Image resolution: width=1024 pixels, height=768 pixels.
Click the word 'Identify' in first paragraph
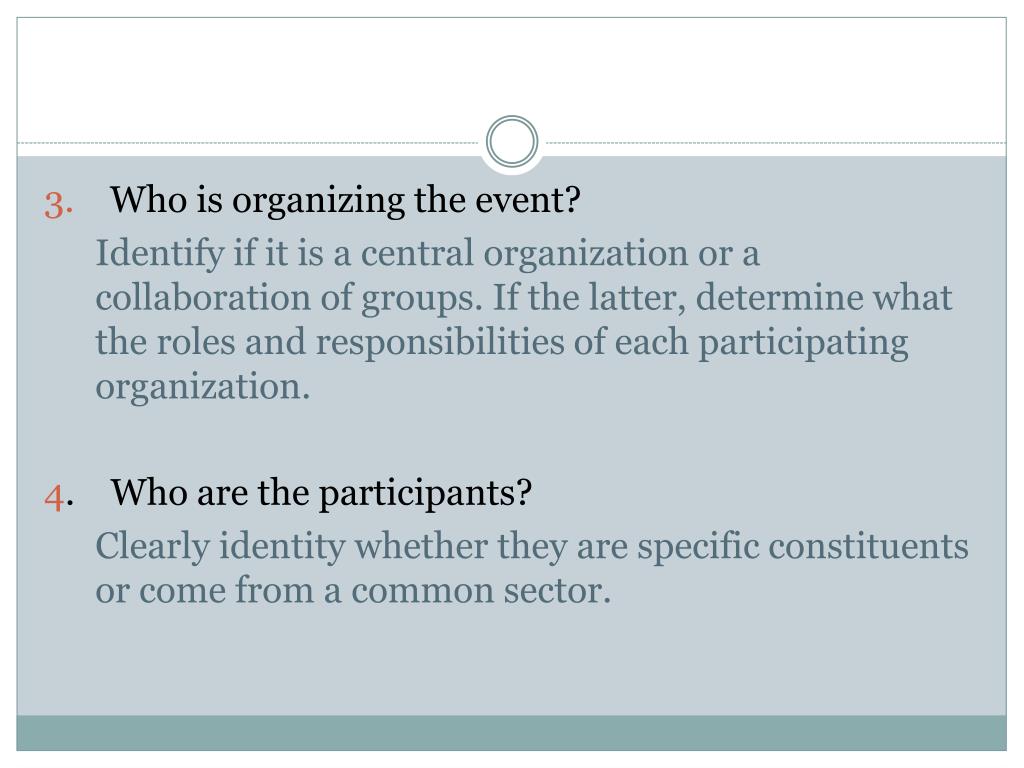(159, 254)
